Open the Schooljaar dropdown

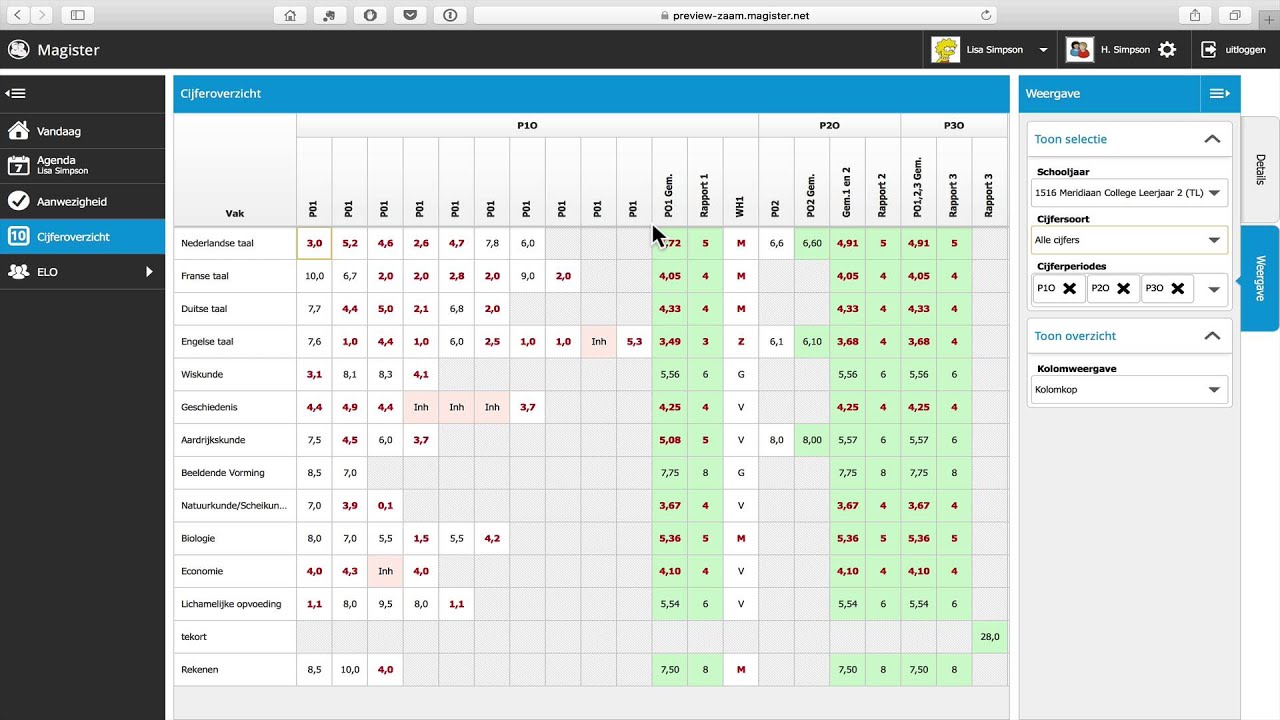(1129, 193)
